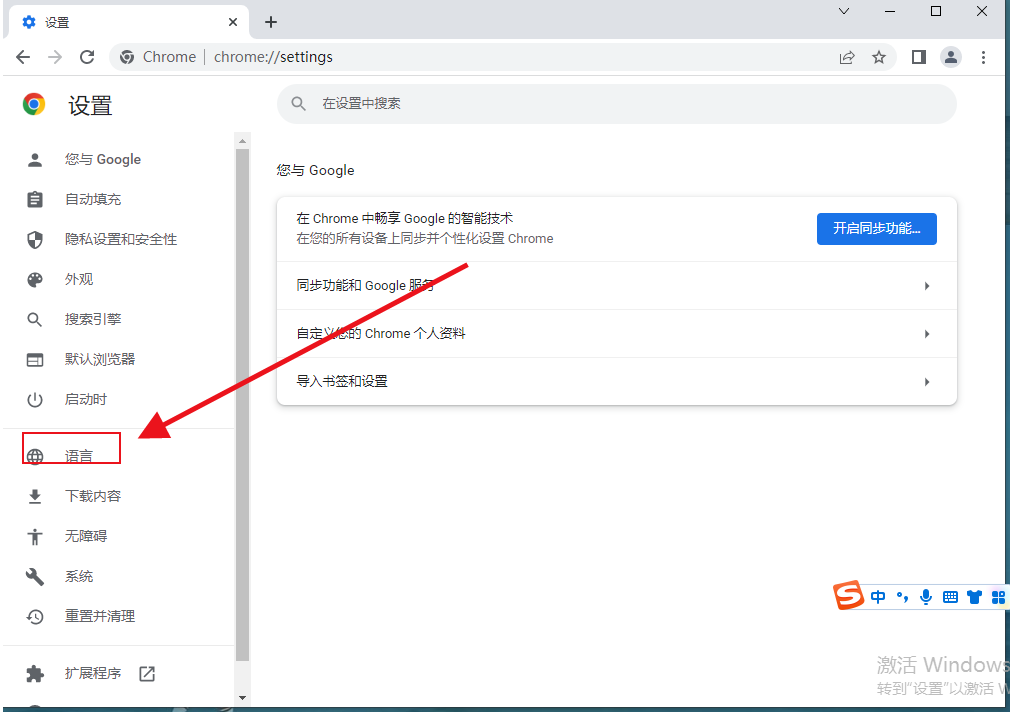Click the Chrome site info icon in address bar
The width and height of the screenshot is (1010, 712).
point(127,57)
